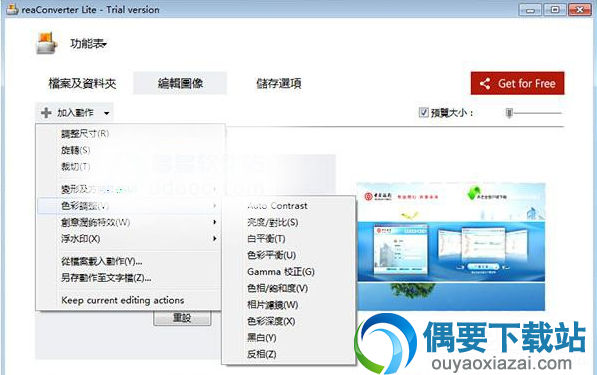Viewport: 597px width, 375px height.
Task: Choose 裁切(T) from the menu
Action: pyautogui.click(x=129, y=166)
